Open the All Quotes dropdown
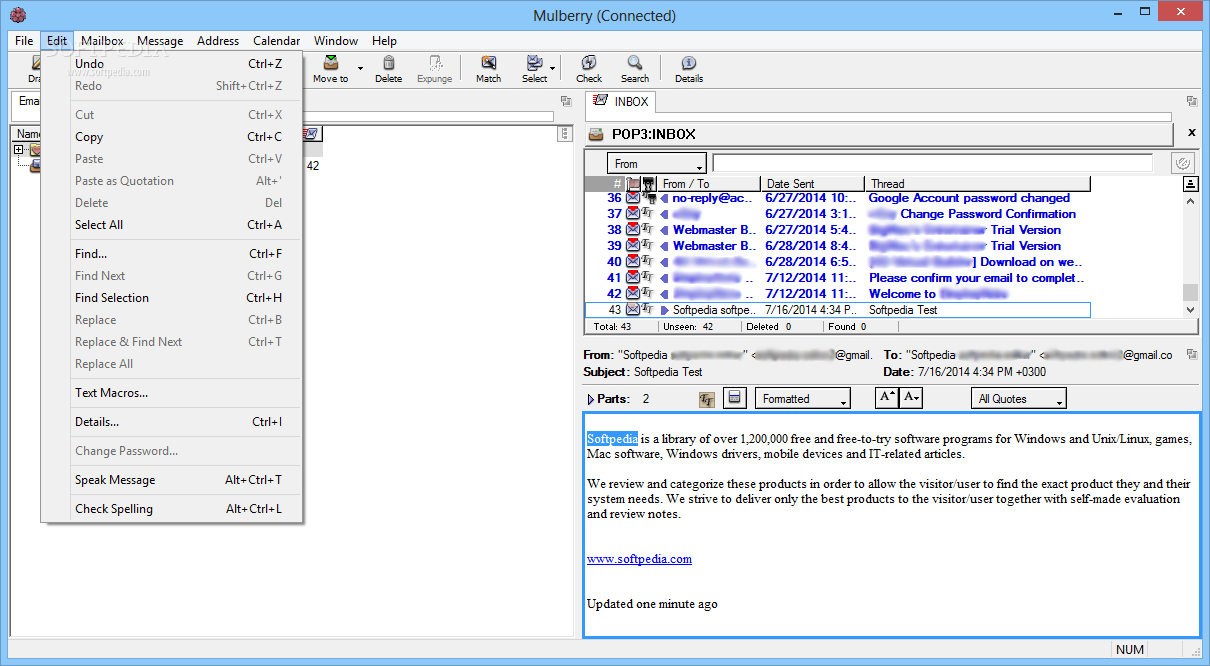The height and width of the screenshot is (666, 1210). coord(1019,399)
